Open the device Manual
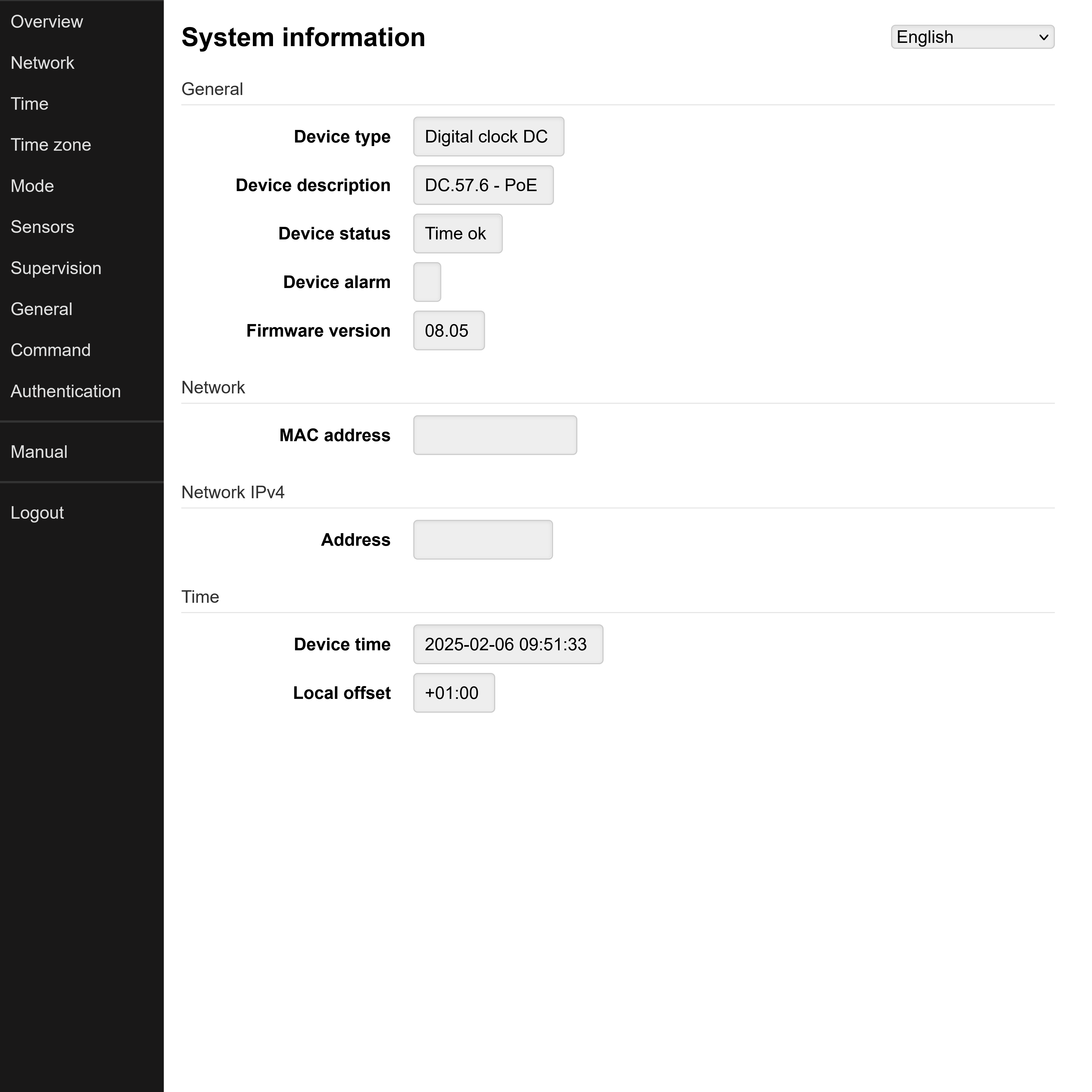Screen dimensions: 1092x1092 point(38,452)
